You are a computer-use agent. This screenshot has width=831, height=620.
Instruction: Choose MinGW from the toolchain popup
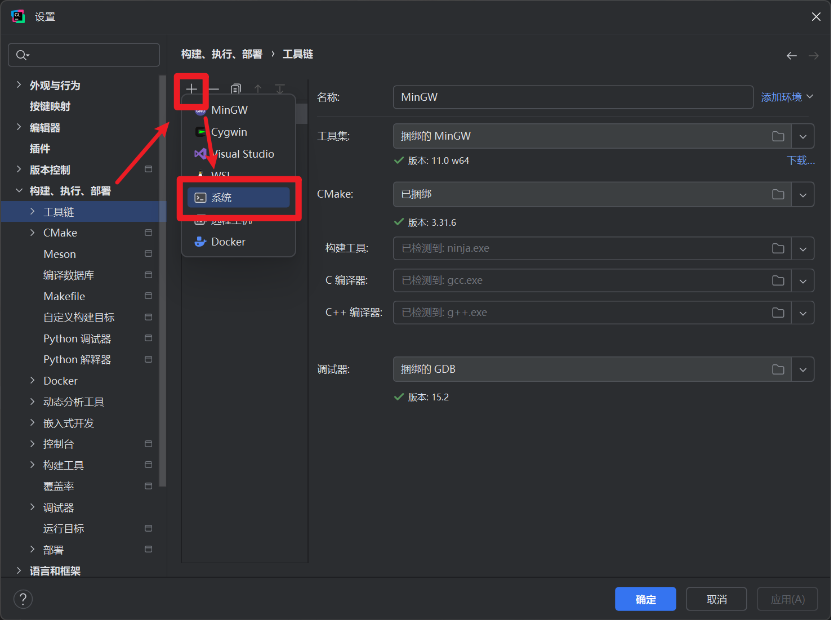(x=238, y=110)
